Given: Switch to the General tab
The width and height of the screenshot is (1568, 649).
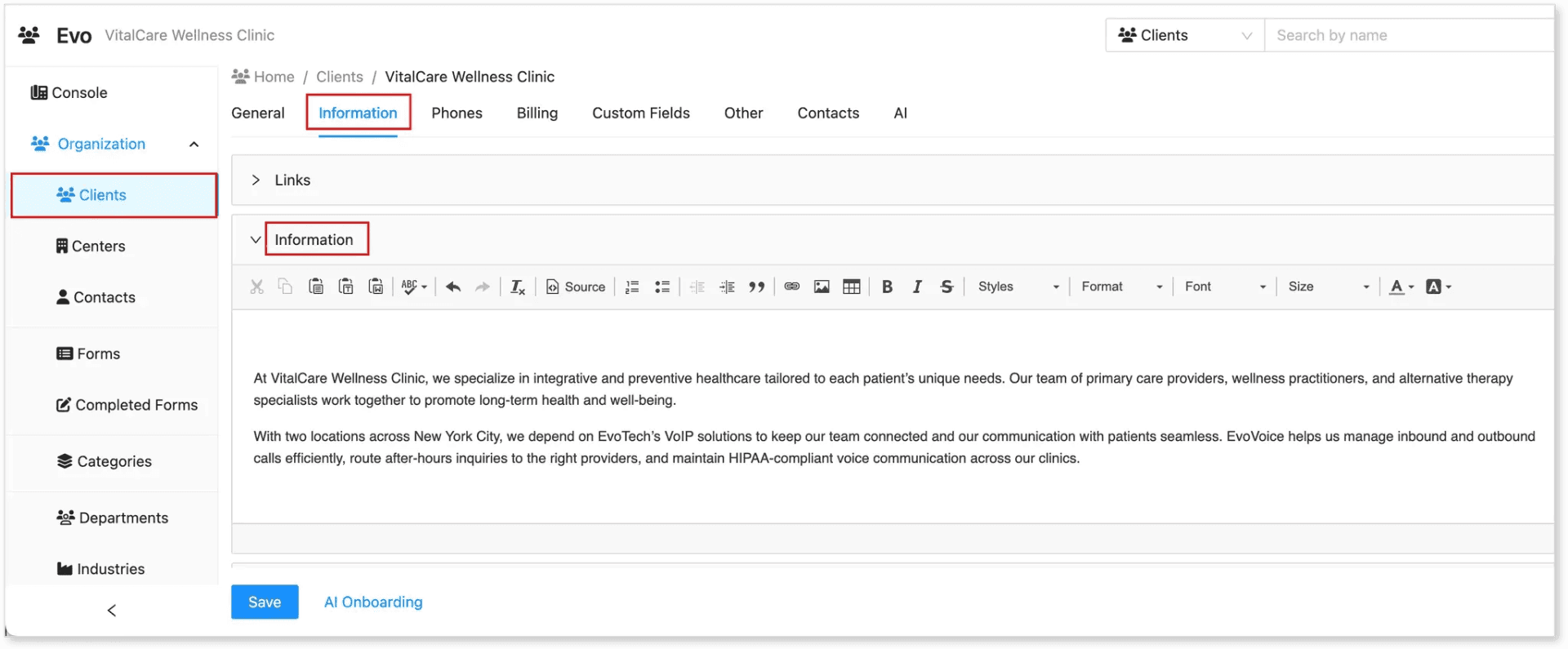Looking at the screenshot, I should [258, 113].
